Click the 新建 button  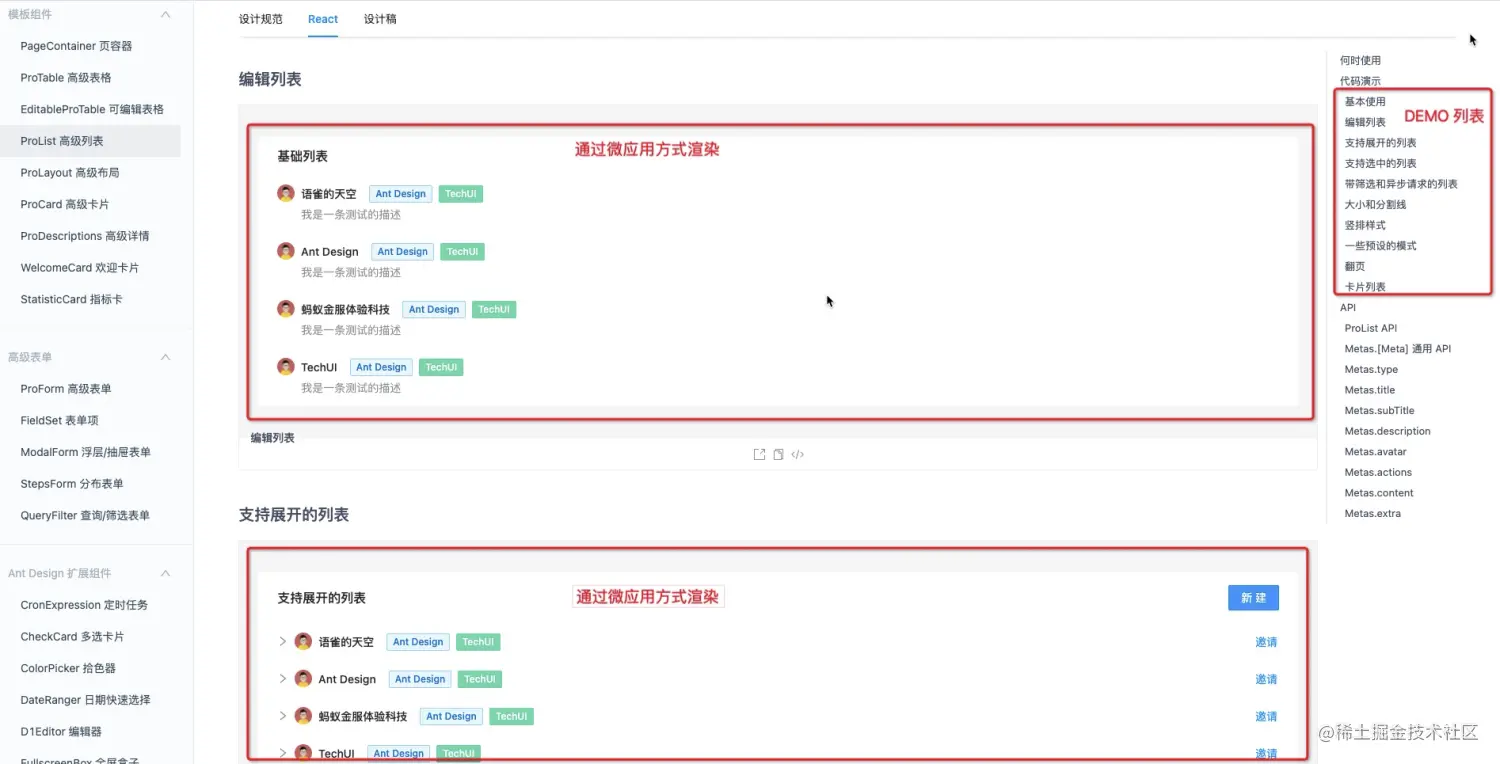coord(1253,598)
